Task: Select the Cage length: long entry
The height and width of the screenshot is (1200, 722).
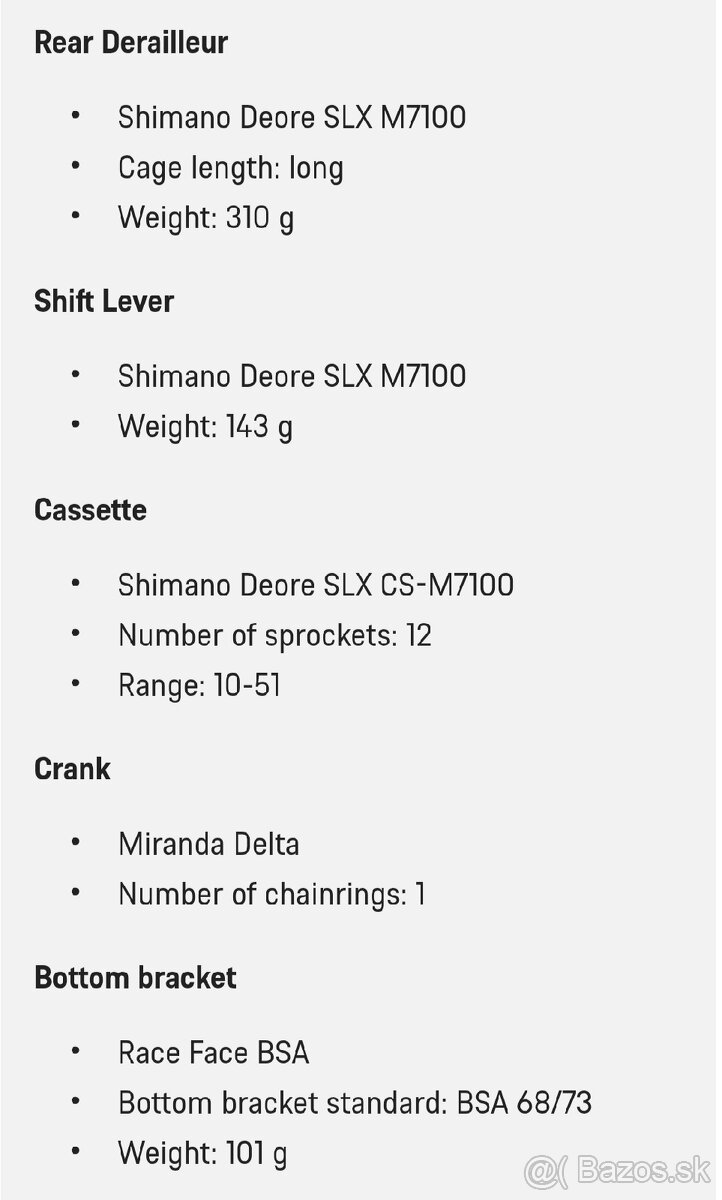Action: coord(230,168)
